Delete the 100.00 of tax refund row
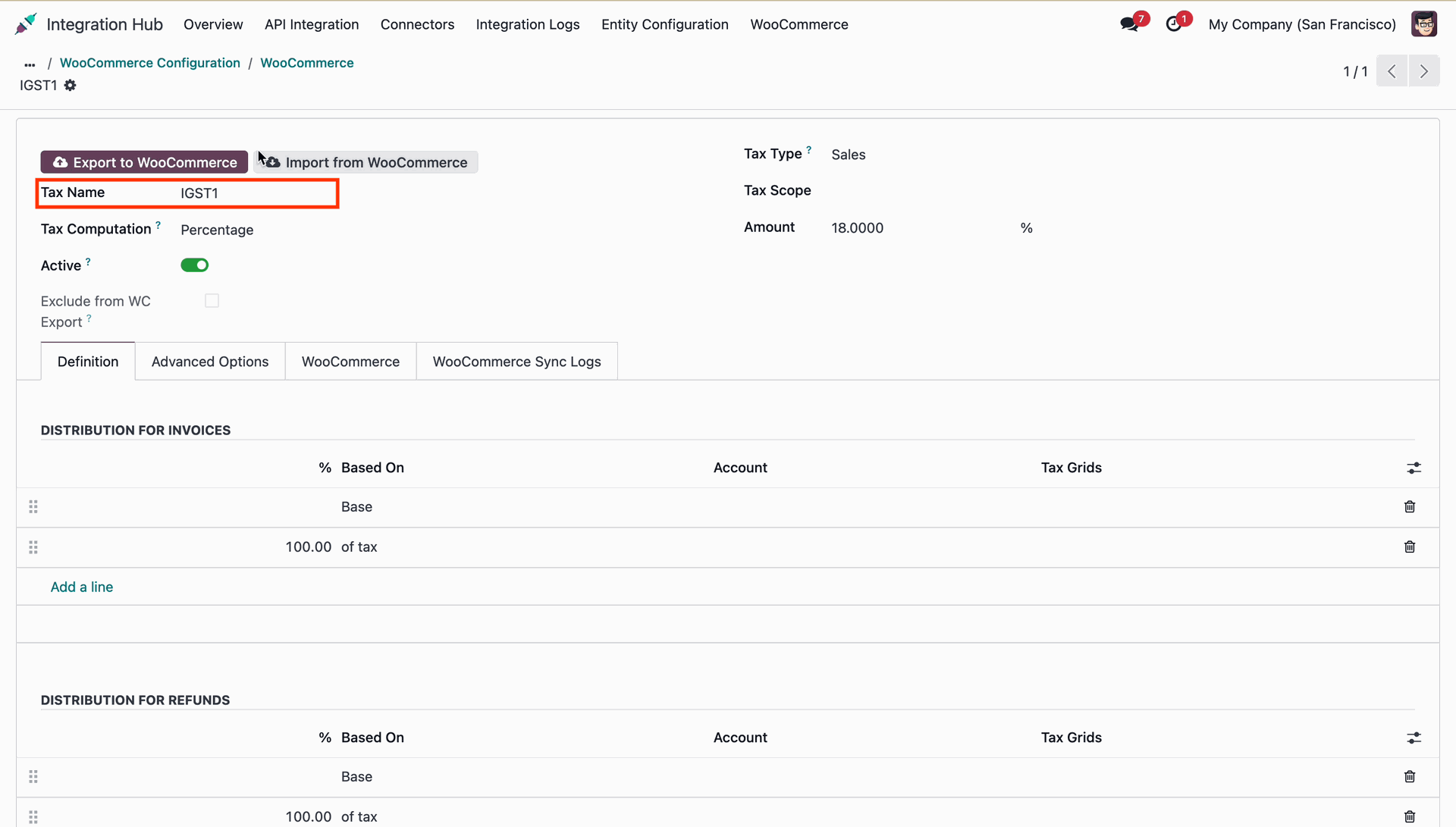 point(1410,817)
